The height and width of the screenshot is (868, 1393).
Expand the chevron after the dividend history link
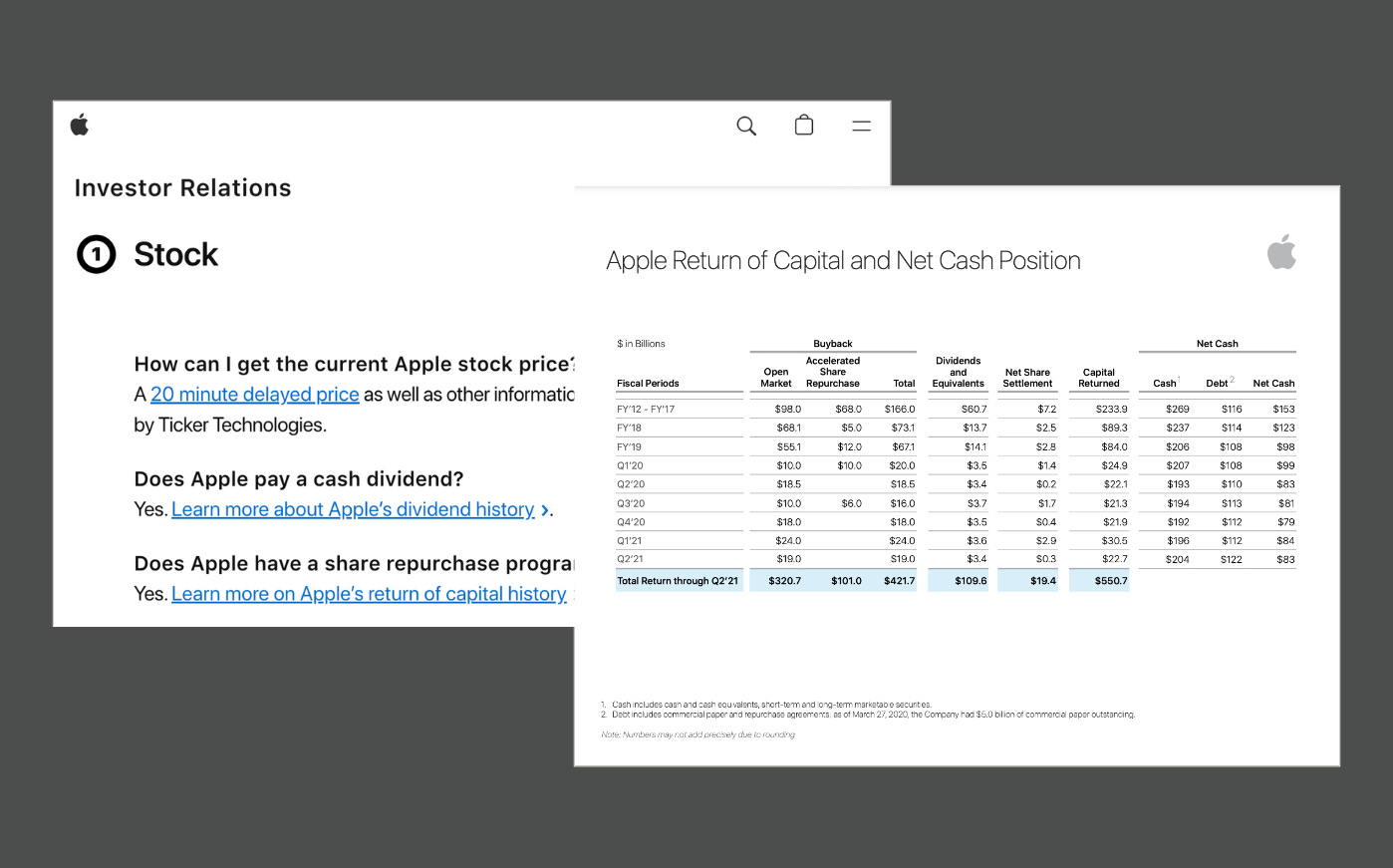pyautogui.click(x=546, y=510)
